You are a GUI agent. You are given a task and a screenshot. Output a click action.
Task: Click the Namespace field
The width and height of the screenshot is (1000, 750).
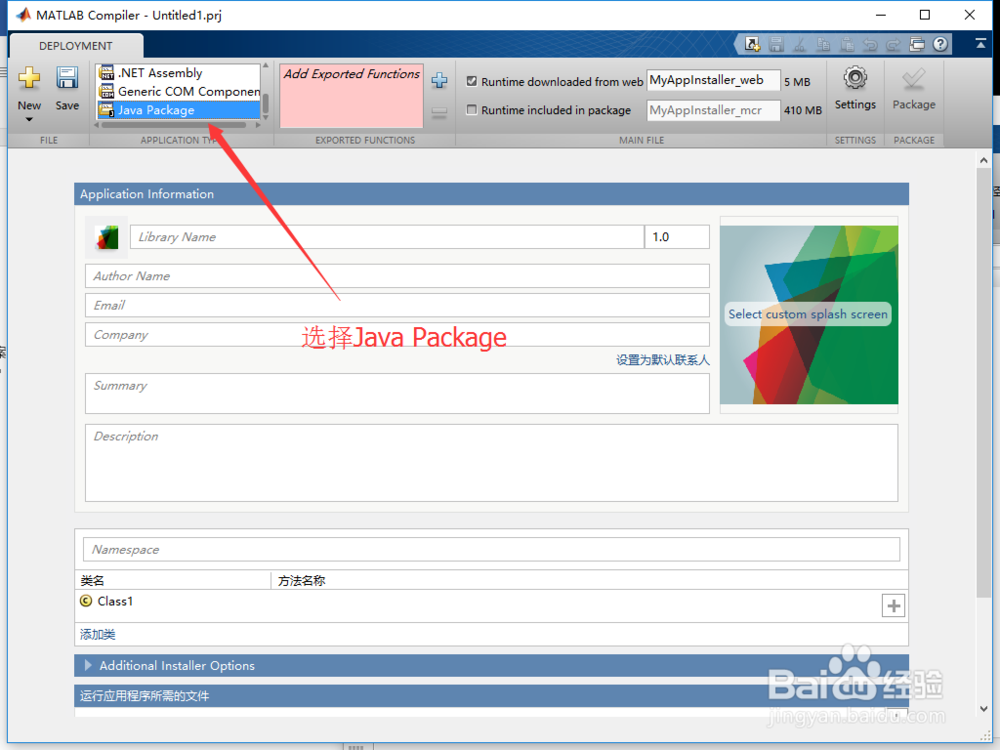(x=492, y=550)
